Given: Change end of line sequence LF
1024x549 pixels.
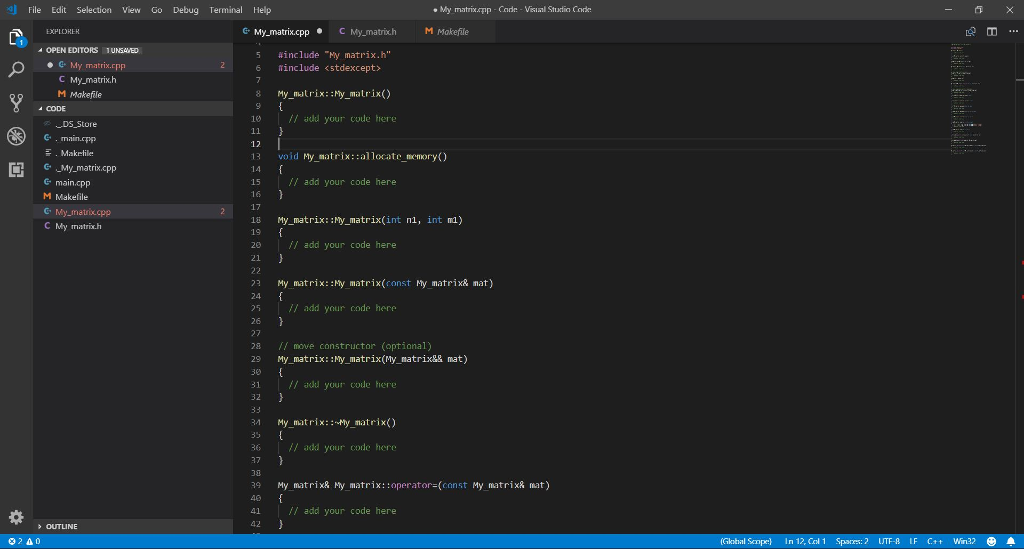Looking at the screenshot, I should pos(913,541).
